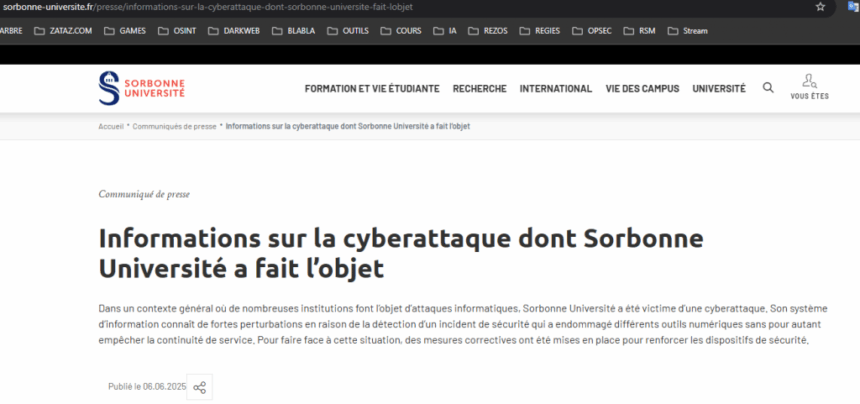This screenshot has width=860, height=404.
Task: Open the Vie des campus menu
Action: tap(642, 89)
